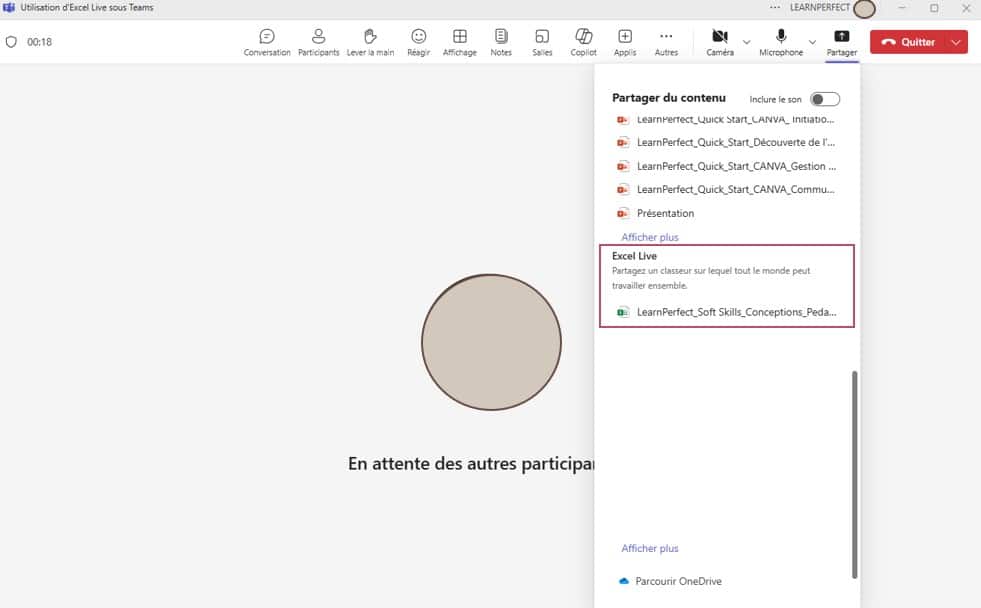The image size is (981, 608).
Task: Share LearnPerfect_Quick_Start_CANVA_Gestion file
Action: click(726, 166)
